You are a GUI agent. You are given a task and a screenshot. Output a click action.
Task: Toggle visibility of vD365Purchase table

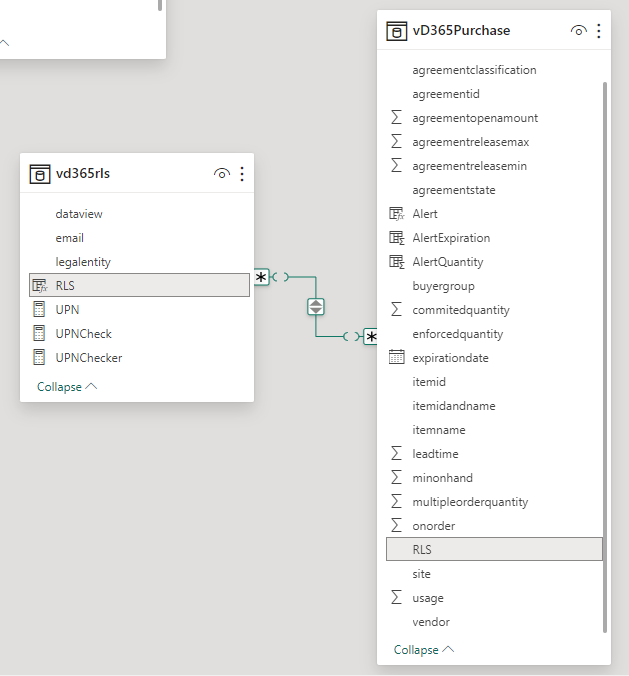(x=579, y=31)
